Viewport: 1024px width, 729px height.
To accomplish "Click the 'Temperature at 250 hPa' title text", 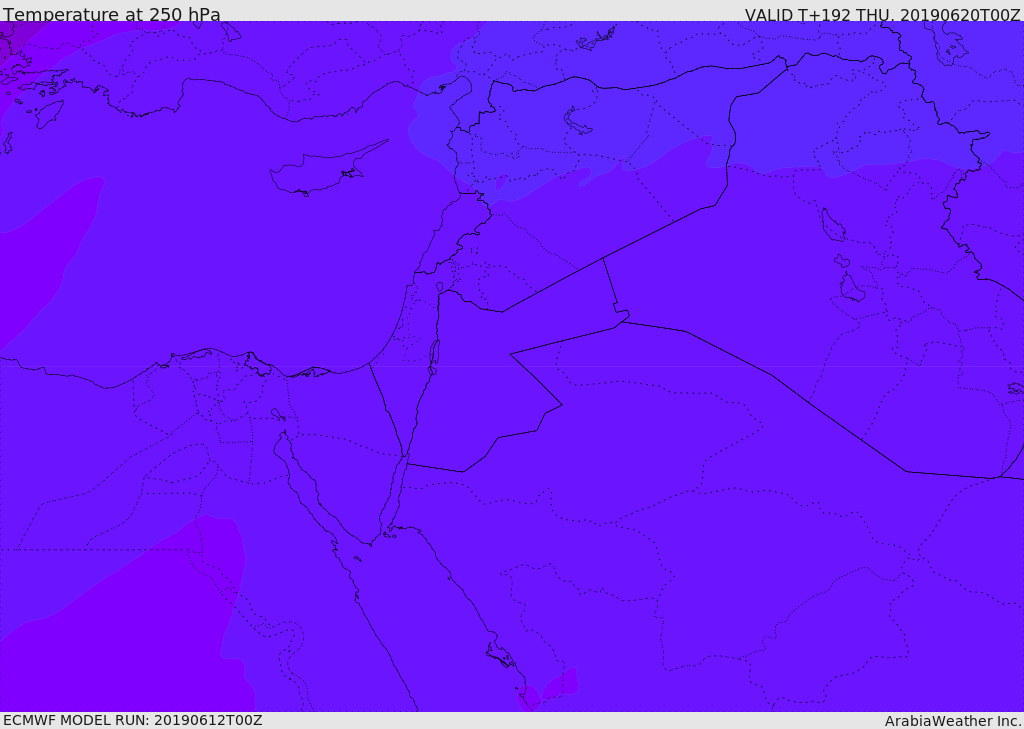I will click(x=112, y=14).
